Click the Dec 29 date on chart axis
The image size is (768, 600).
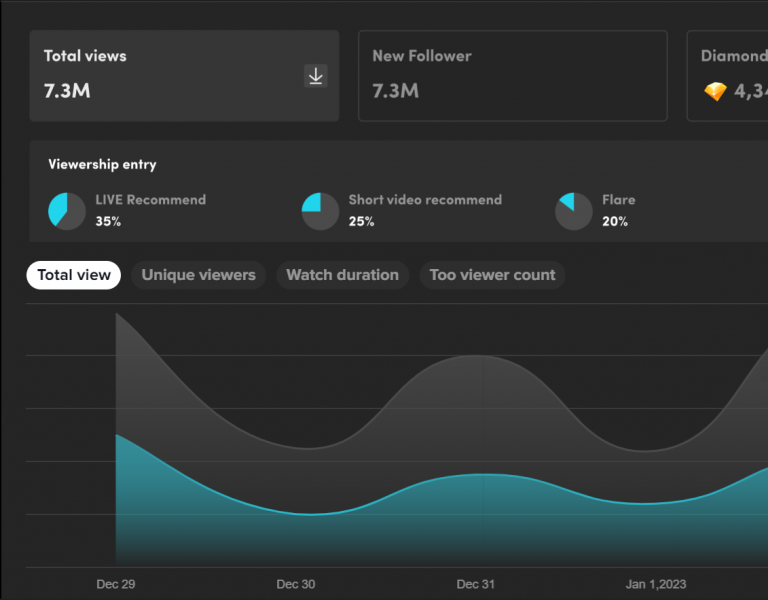(116, 584)
